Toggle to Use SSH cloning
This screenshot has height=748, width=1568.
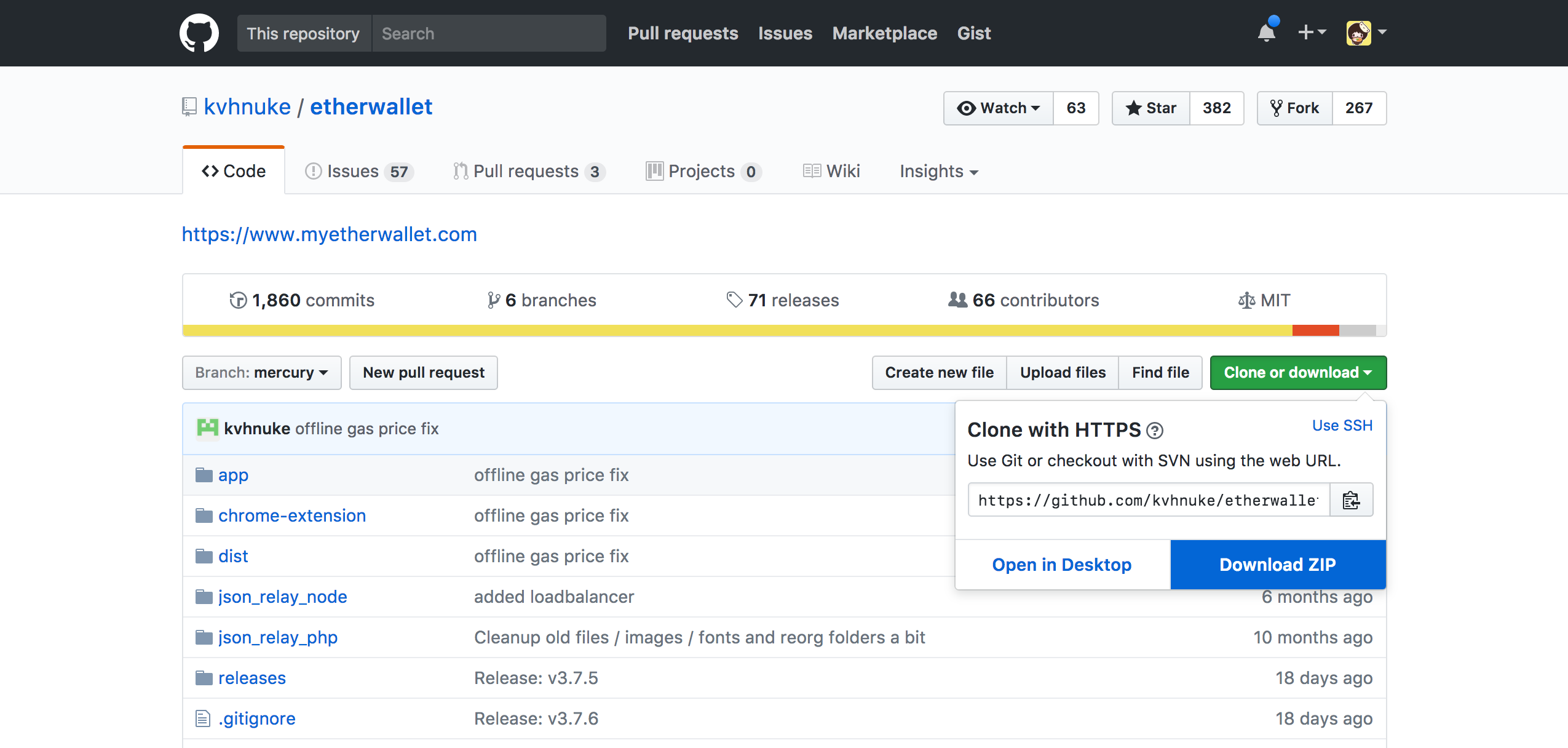point(1342,426)
